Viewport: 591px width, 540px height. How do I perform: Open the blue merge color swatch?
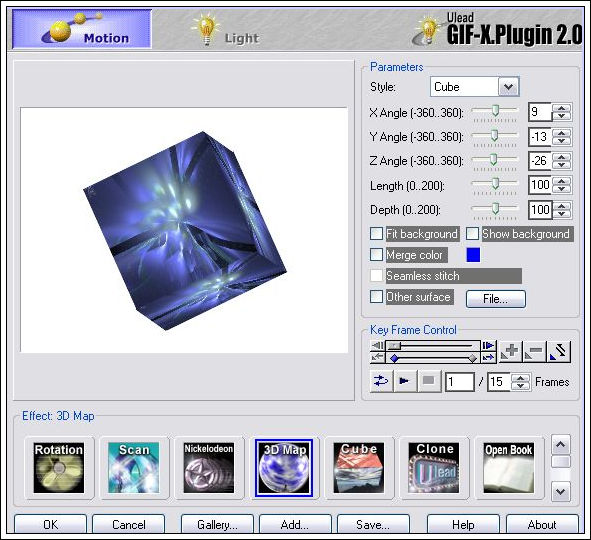pos(473,255)
